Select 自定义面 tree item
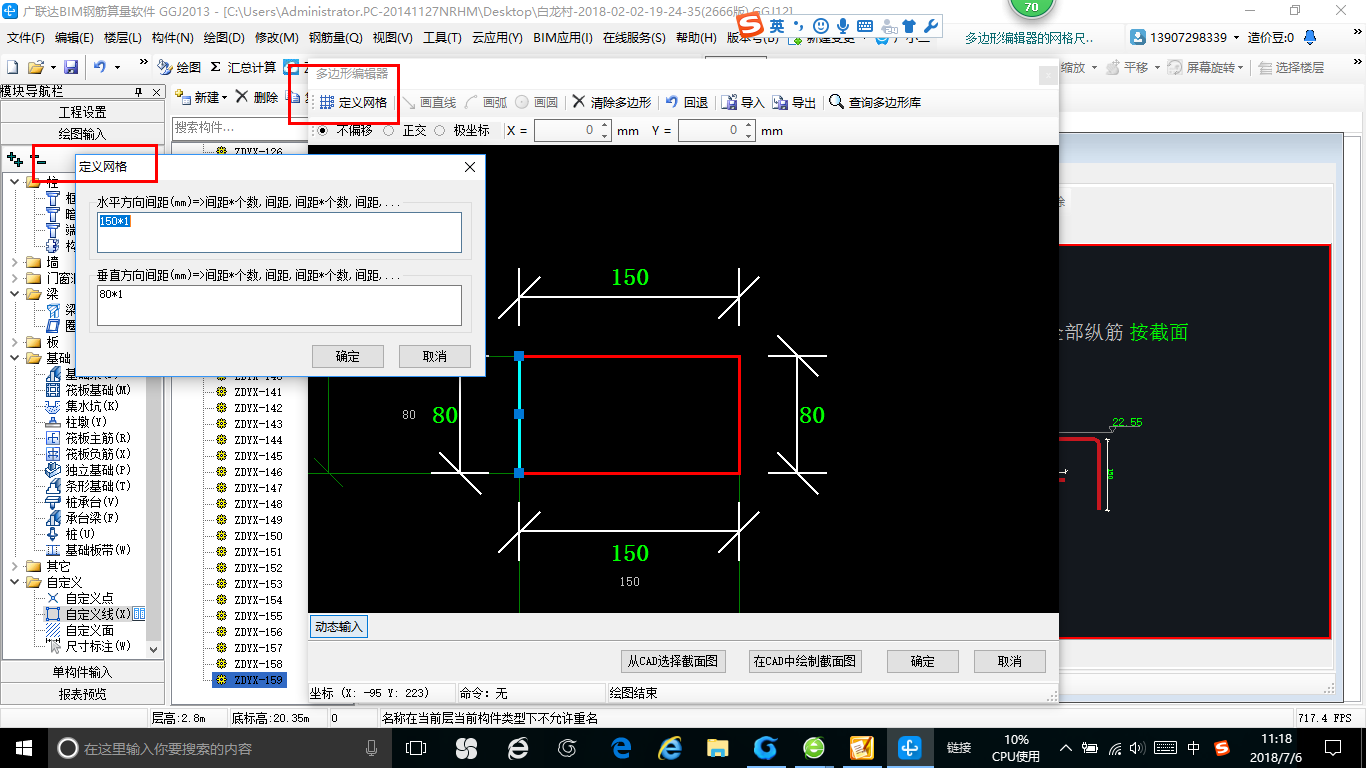The height and width of the screenshot is (768, 1366). (x=90, y=630)
